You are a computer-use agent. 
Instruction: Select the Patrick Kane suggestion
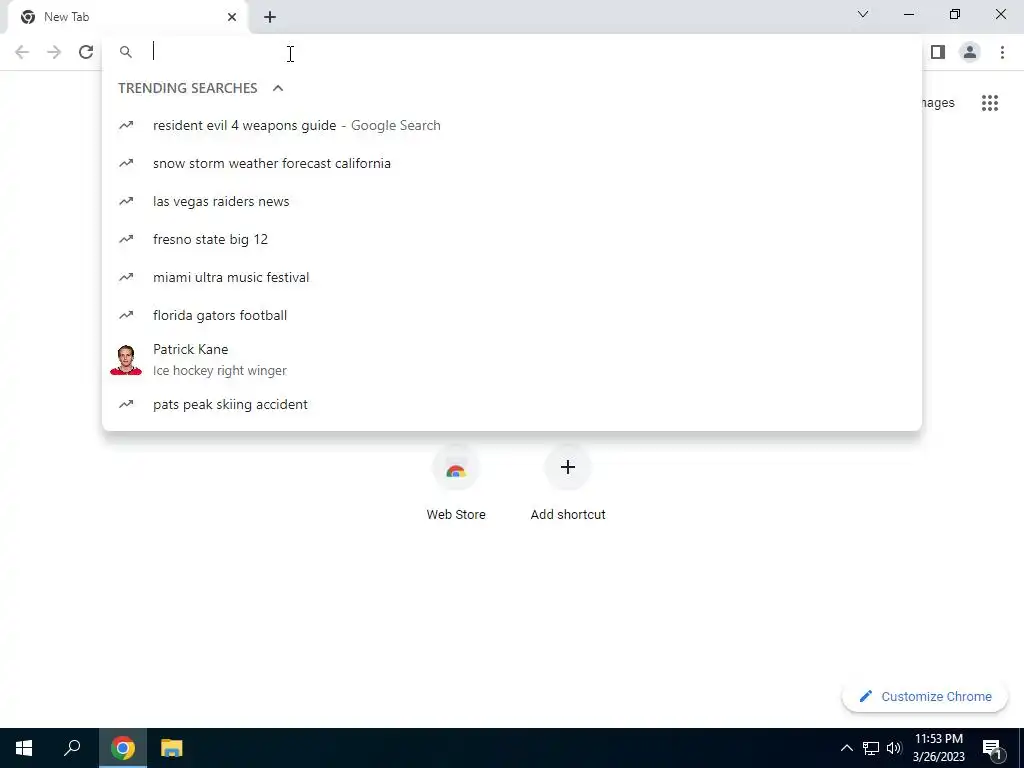click(512, 360)
